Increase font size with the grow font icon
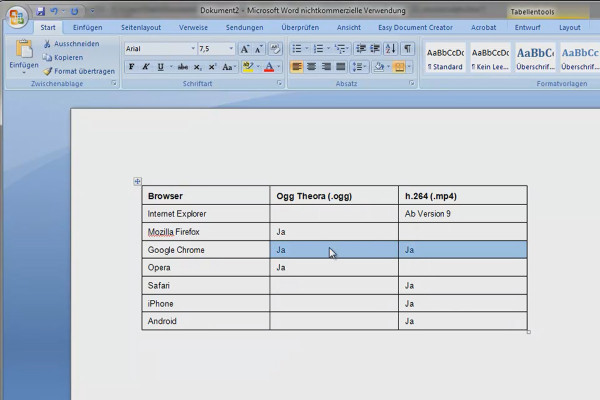Viewport: 600px width, 400px height. coord(245,49)
